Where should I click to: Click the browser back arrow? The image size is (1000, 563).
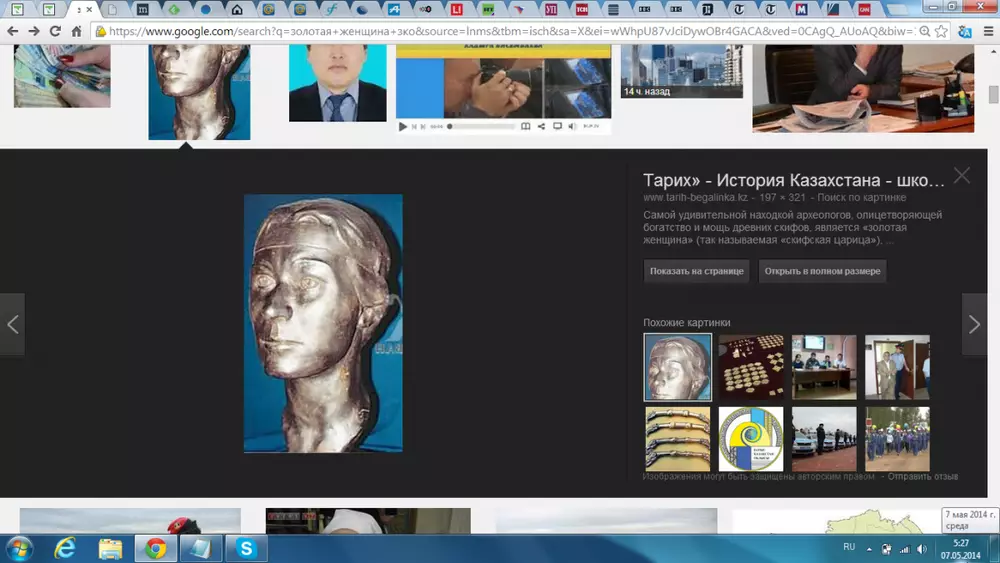(12, 31)
